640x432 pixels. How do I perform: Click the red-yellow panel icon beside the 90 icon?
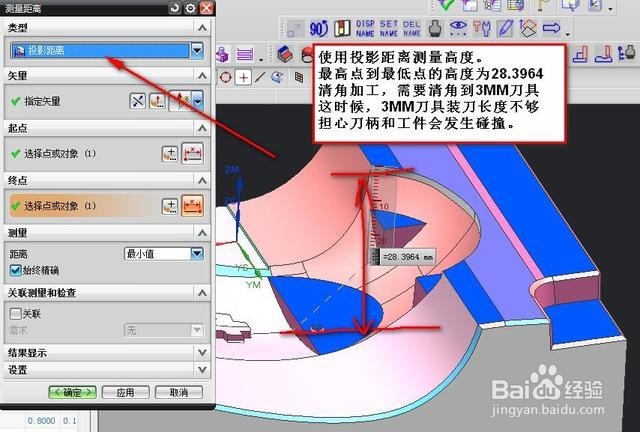(342, 29)
